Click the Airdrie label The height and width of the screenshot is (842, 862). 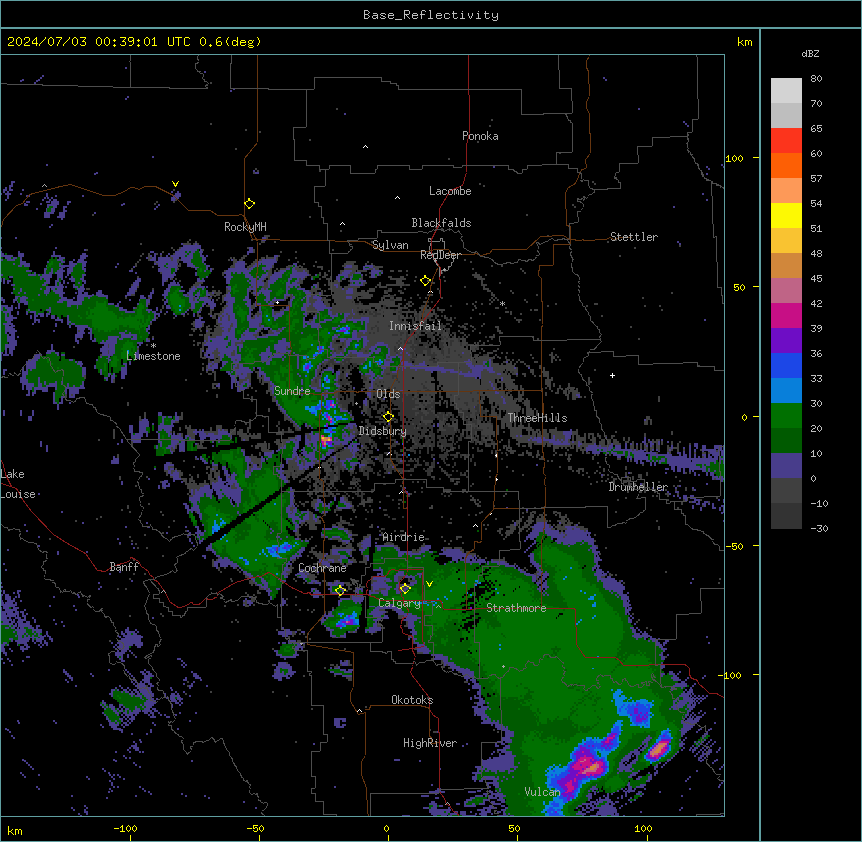pos(404,537)
